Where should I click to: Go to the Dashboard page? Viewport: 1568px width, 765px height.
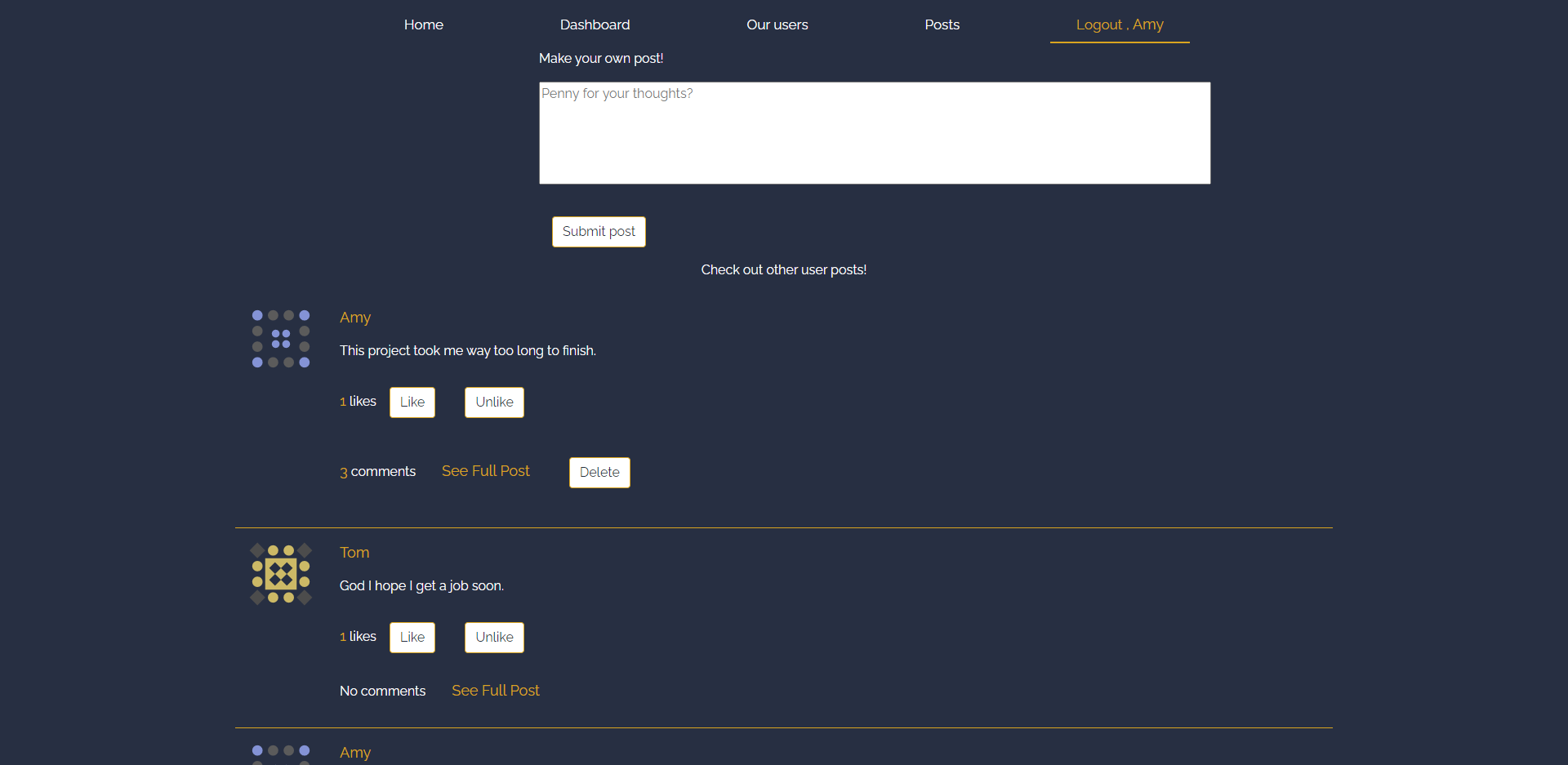[595, 24]
